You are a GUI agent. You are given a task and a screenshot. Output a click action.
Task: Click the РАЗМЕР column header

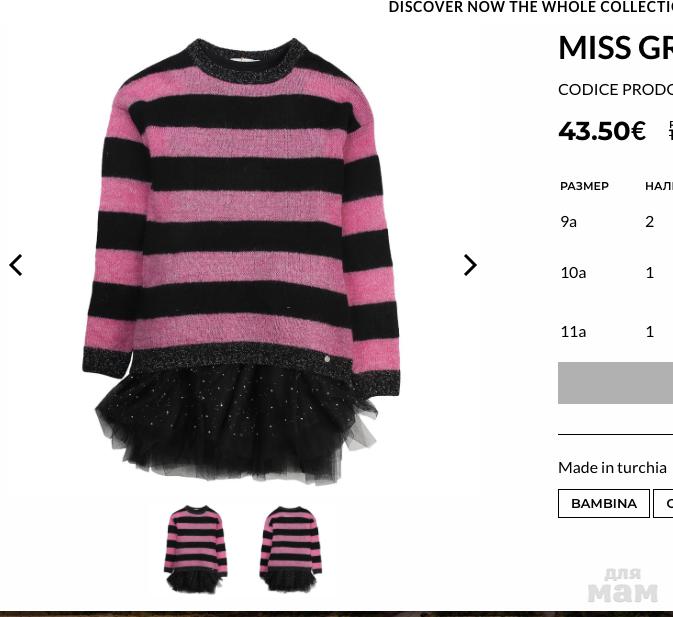(x=585, y=186)
